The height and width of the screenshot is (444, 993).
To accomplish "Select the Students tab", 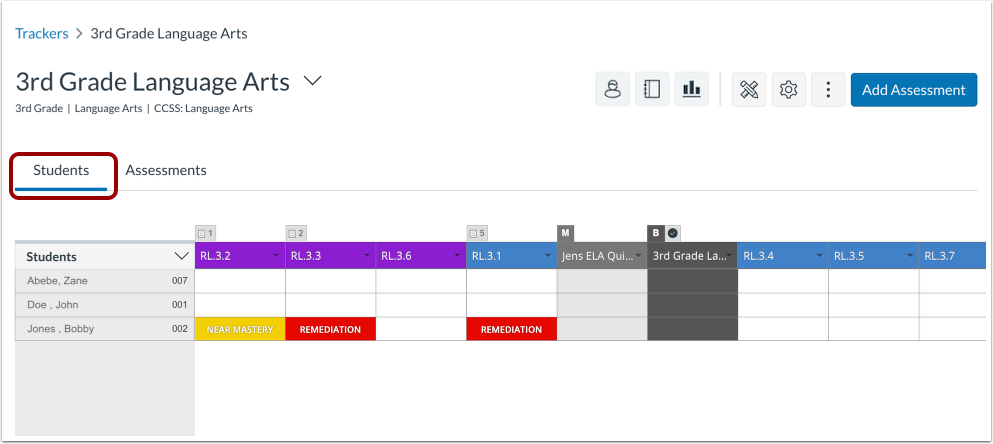I will (x=61, y=170).
